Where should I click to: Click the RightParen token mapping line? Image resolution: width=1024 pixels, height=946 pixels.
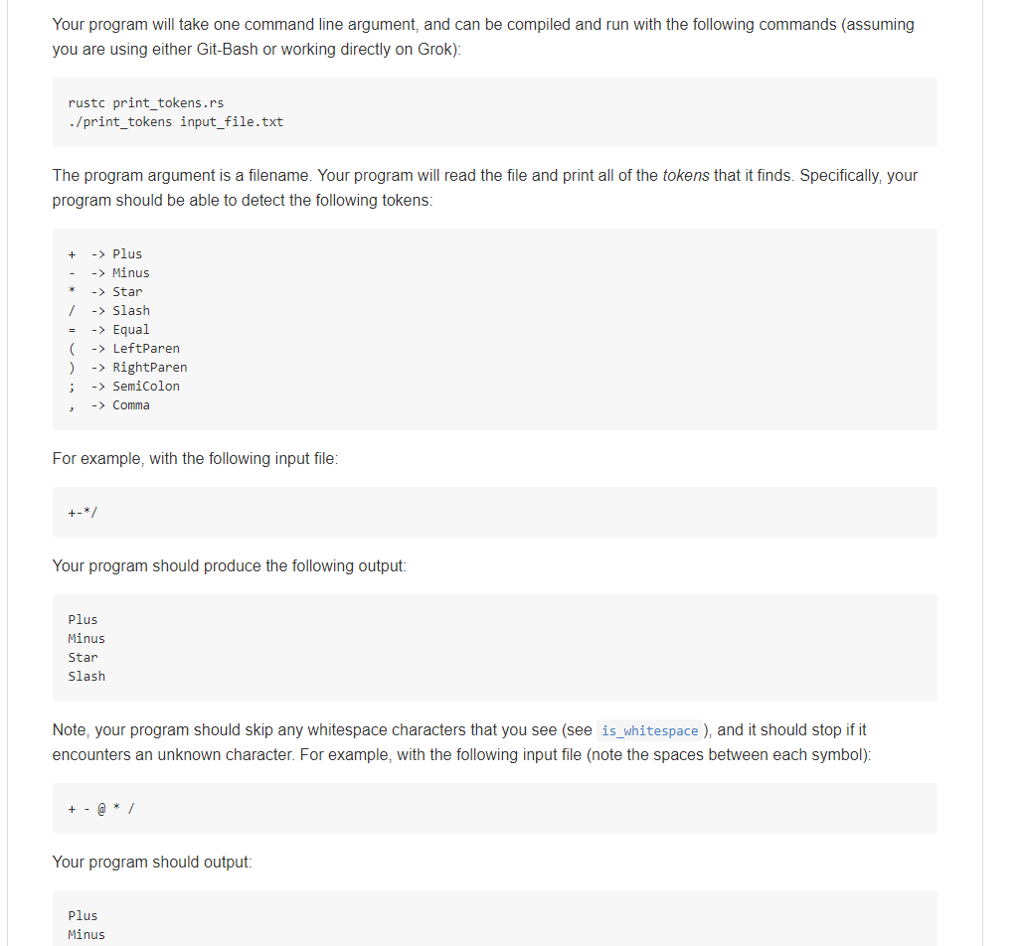point(127,368)
